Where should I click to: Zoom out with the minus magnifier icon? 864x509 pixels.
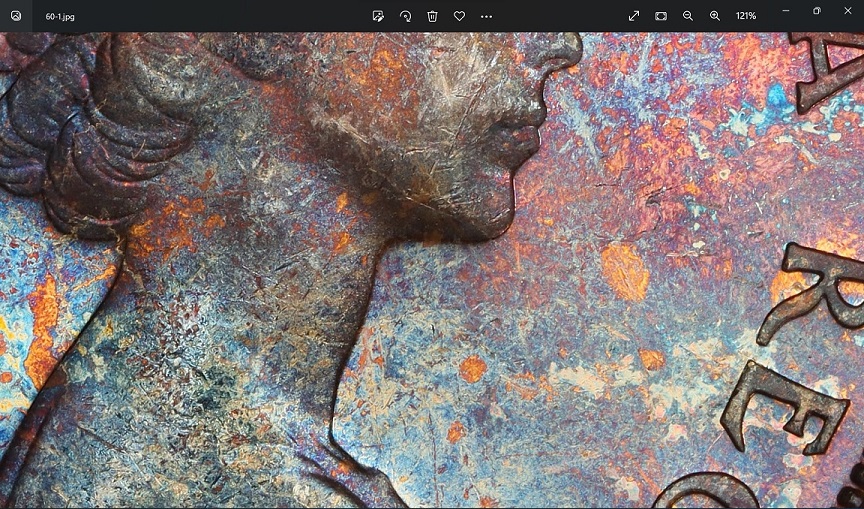click(688, 16)
